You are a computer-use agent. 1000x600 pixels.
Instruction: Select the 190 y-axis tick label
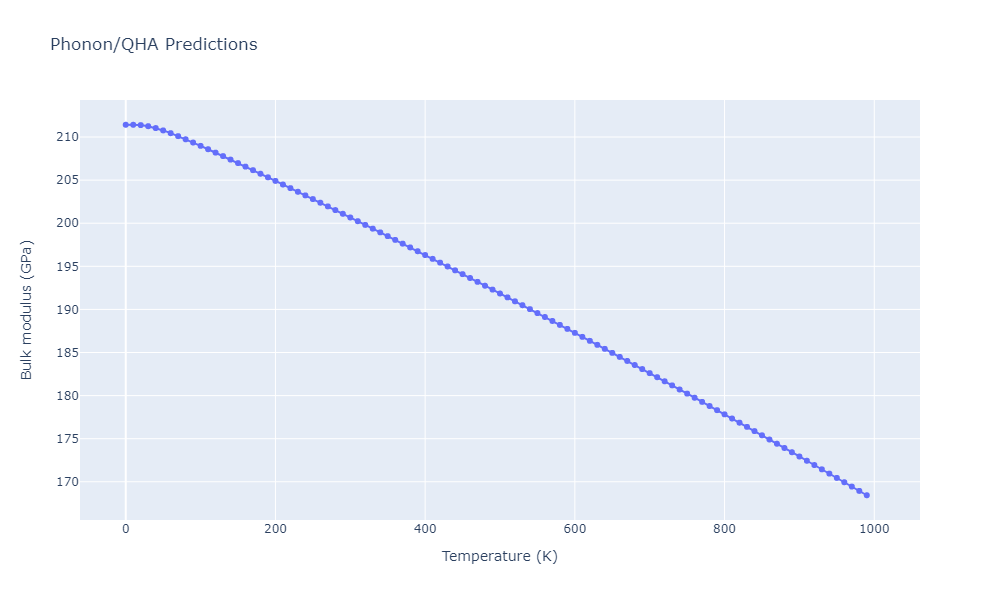65,310
